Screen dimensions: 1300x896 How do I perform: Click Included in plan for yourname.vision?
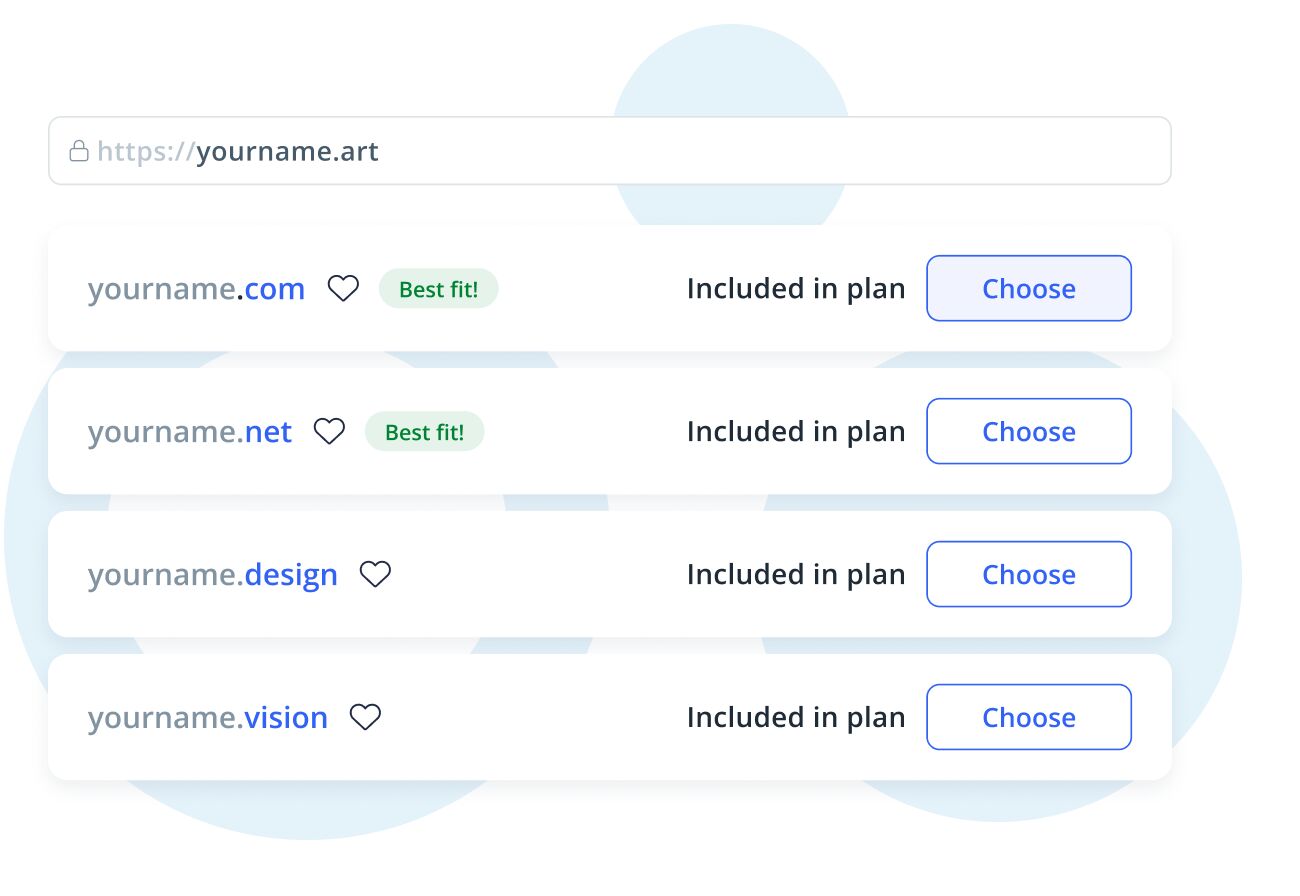pos(795,718)
